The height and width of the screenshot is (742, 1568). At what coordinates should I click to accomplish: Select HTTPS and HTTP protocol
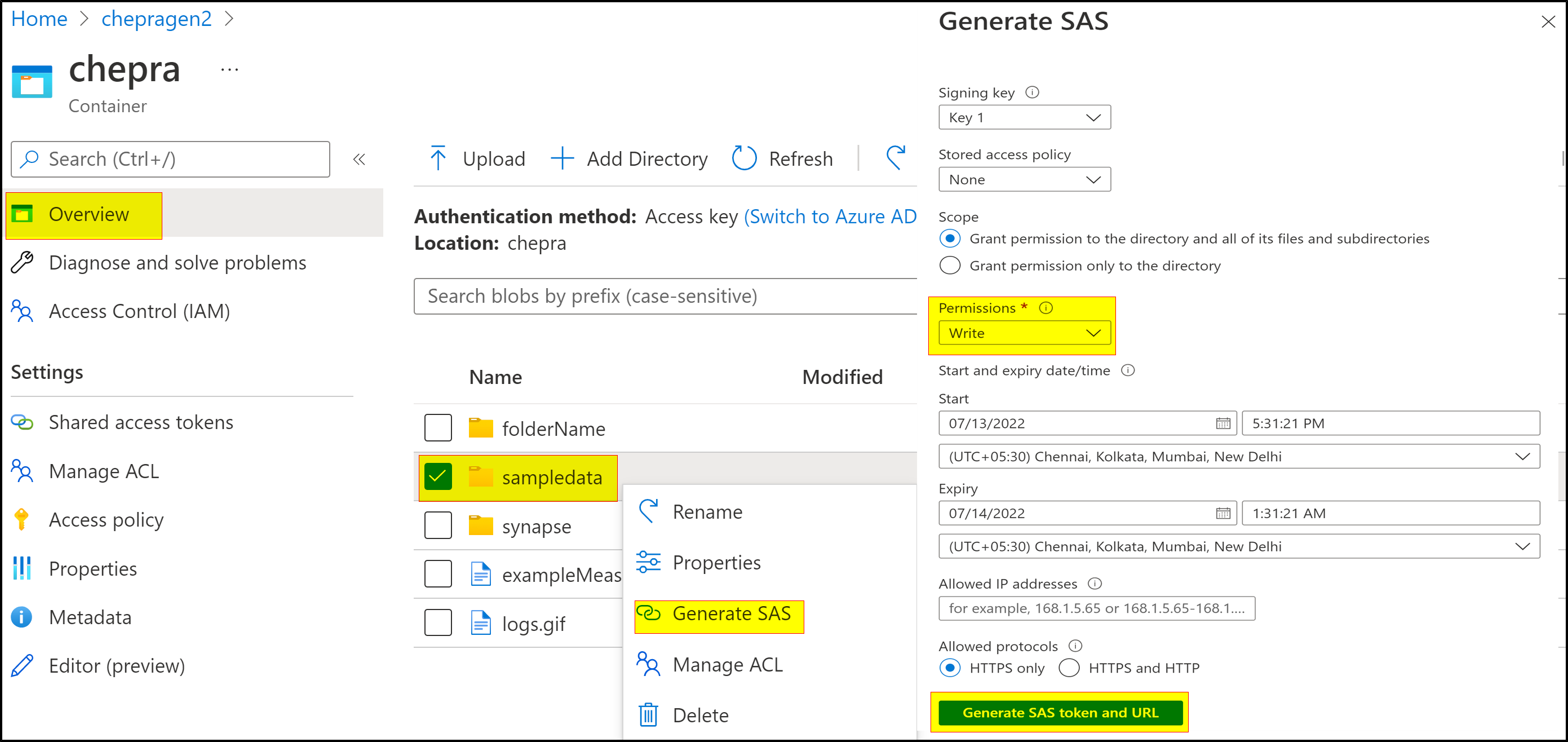coord(1069,668)
